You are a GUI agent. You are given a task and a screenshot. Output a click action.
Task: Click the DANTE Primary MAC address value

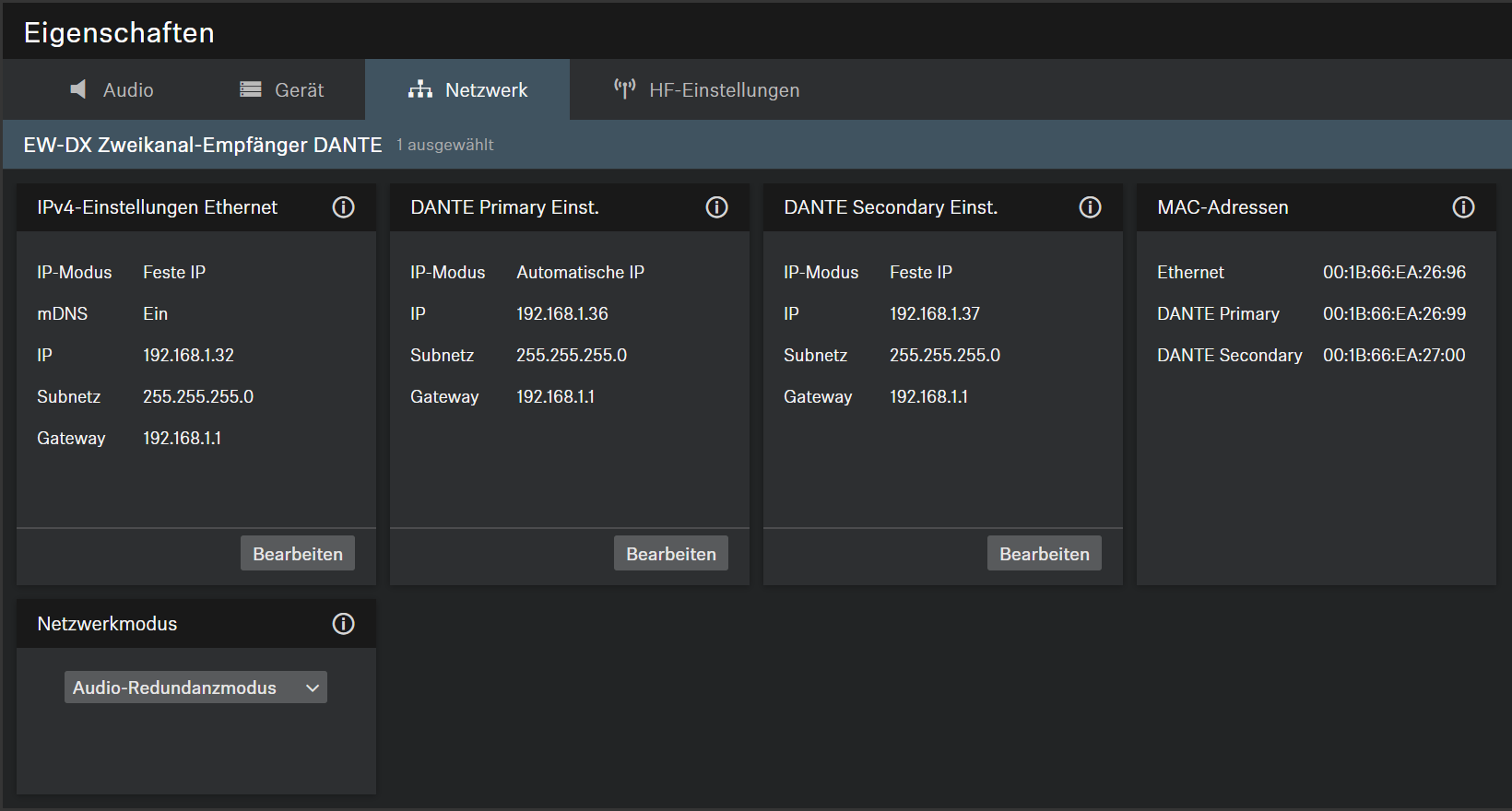point(1394,314)
